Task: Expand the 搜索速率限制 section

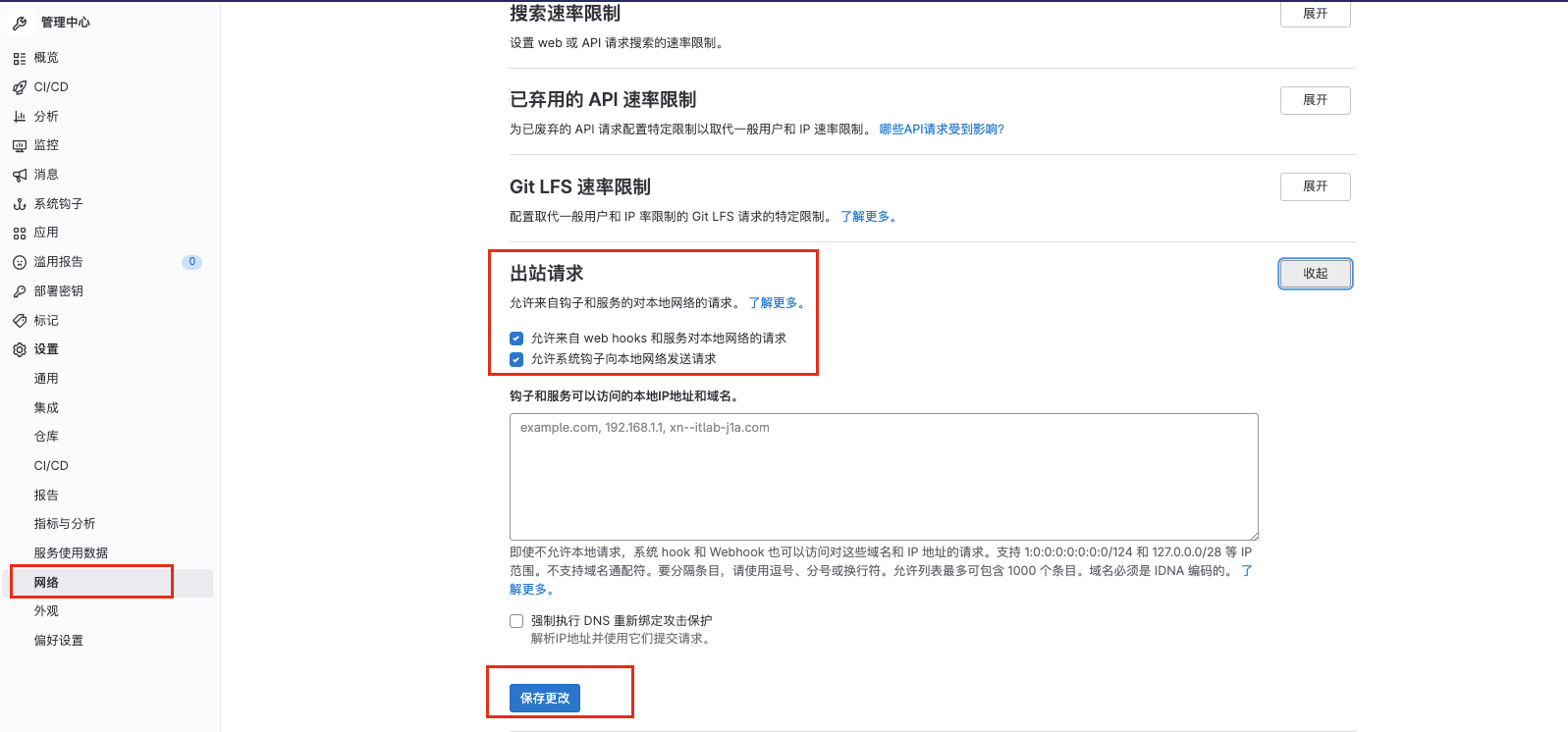Action: click(1315, 14)
